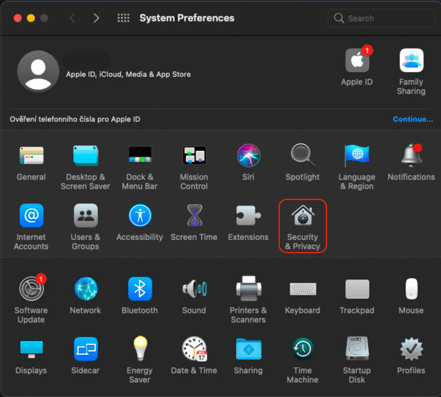The width and height of the screenshot is (441, 397).
Task: Minimize the System Preferences window
Action: (x=31, y=18)
